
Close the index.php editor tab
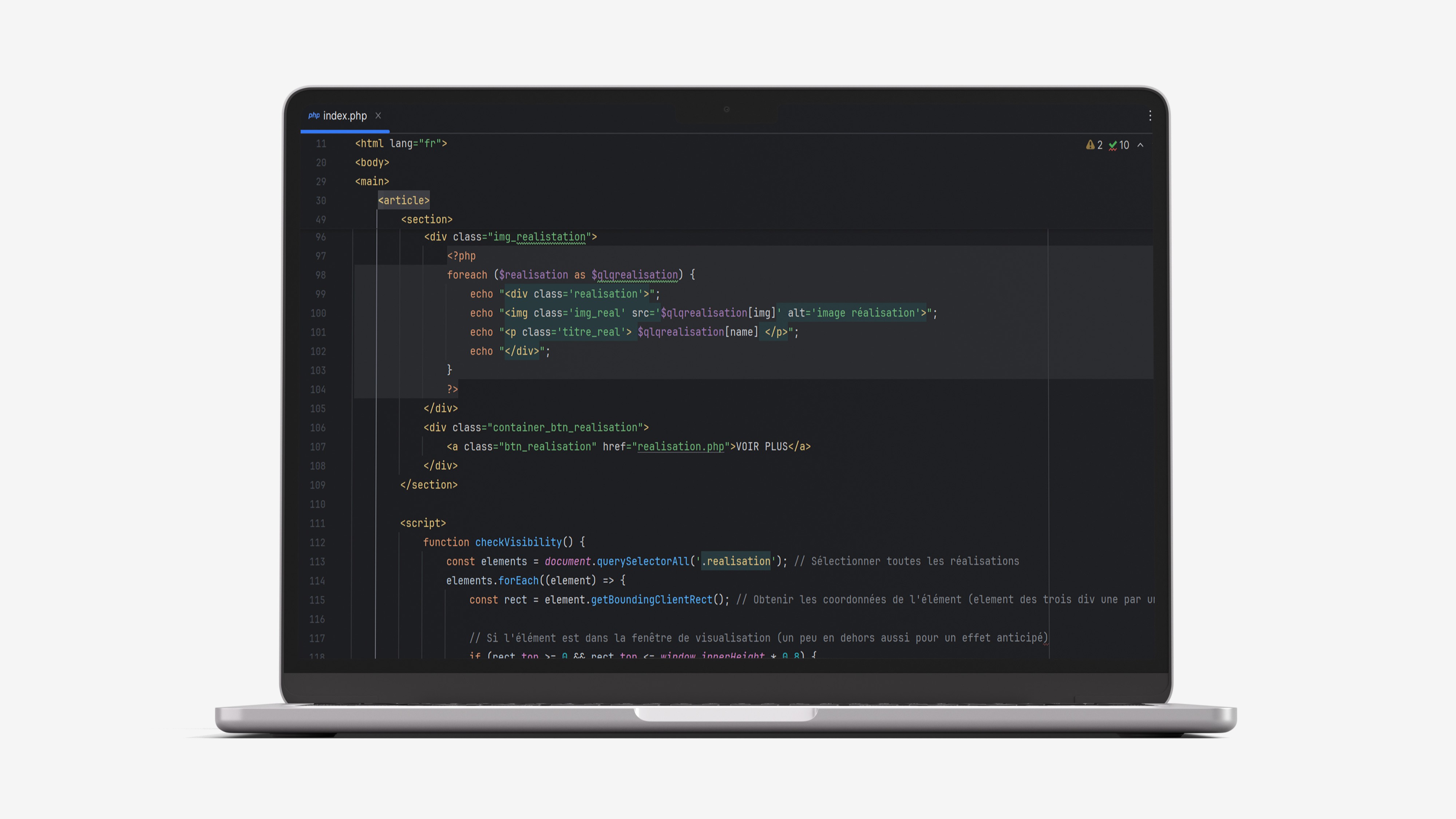378,115
